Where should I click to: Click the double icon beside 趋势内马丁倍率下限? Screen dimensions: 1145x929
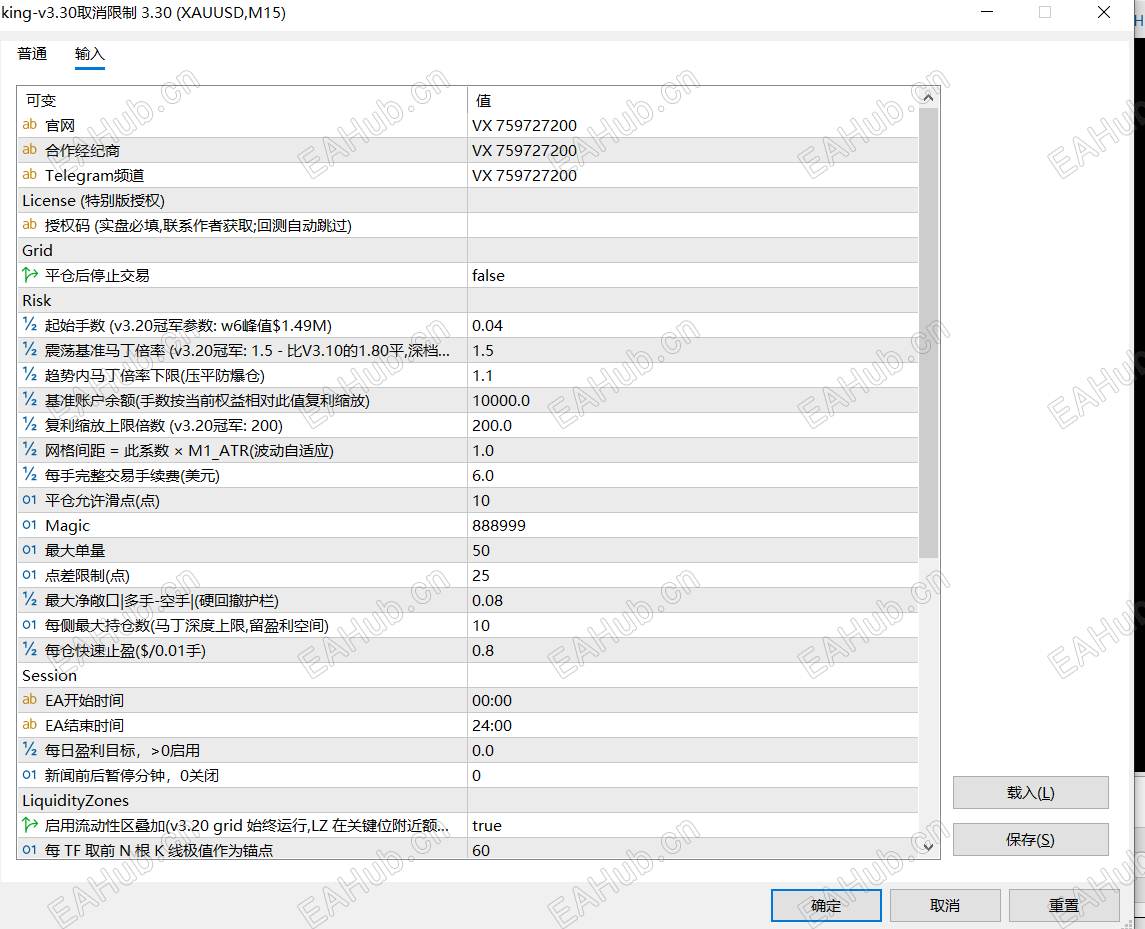click(x=29, y=375)
